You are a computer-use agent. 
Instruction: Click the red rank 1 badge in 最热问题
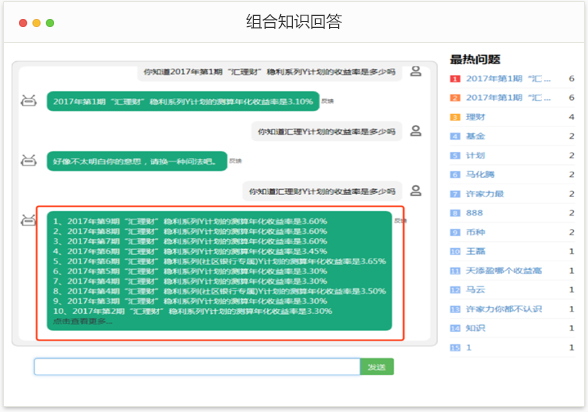point(455,79)
